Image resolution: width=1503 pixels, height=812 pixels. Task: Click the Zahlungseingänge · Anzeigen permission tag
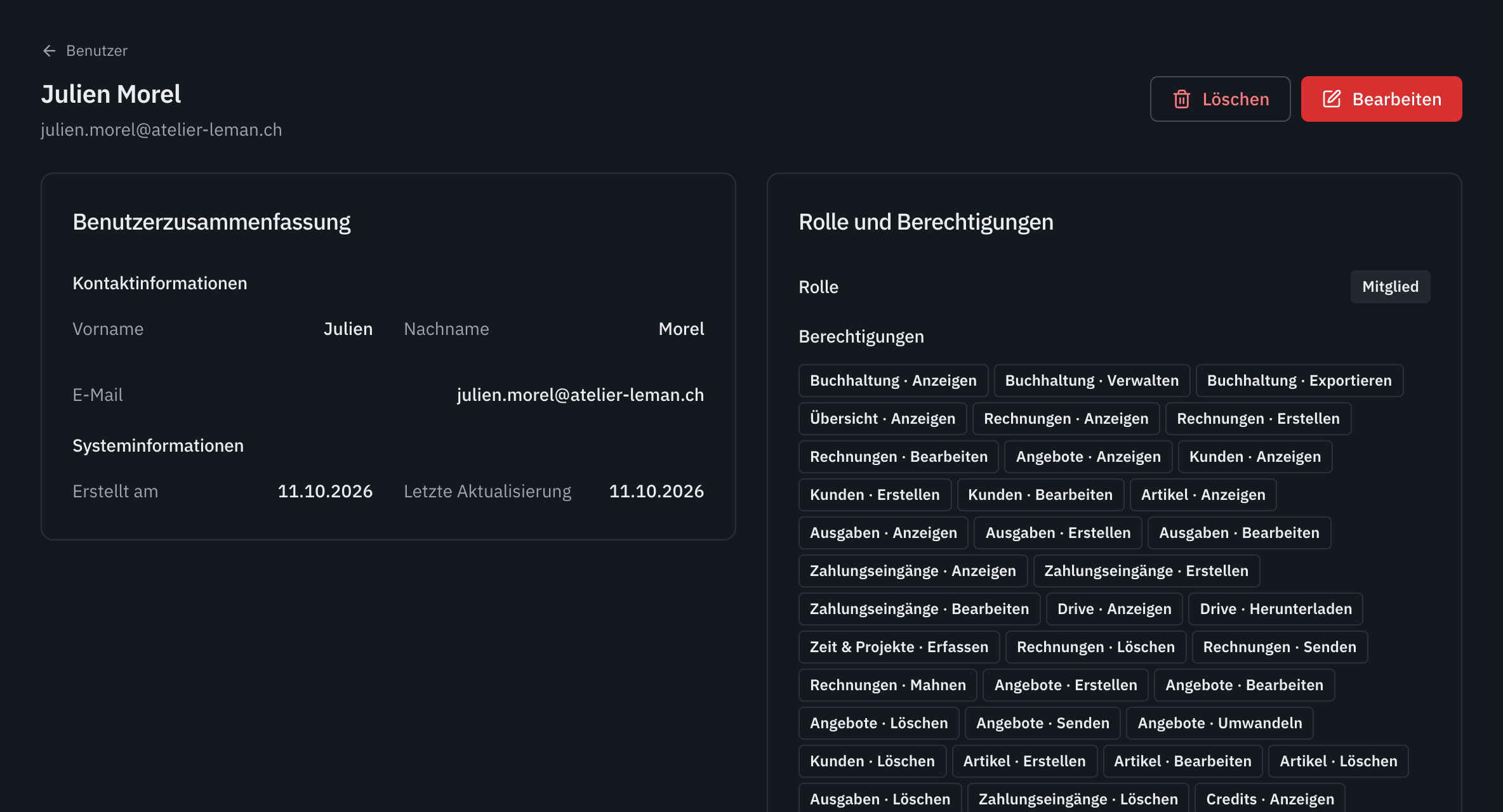tap(913, 571)
